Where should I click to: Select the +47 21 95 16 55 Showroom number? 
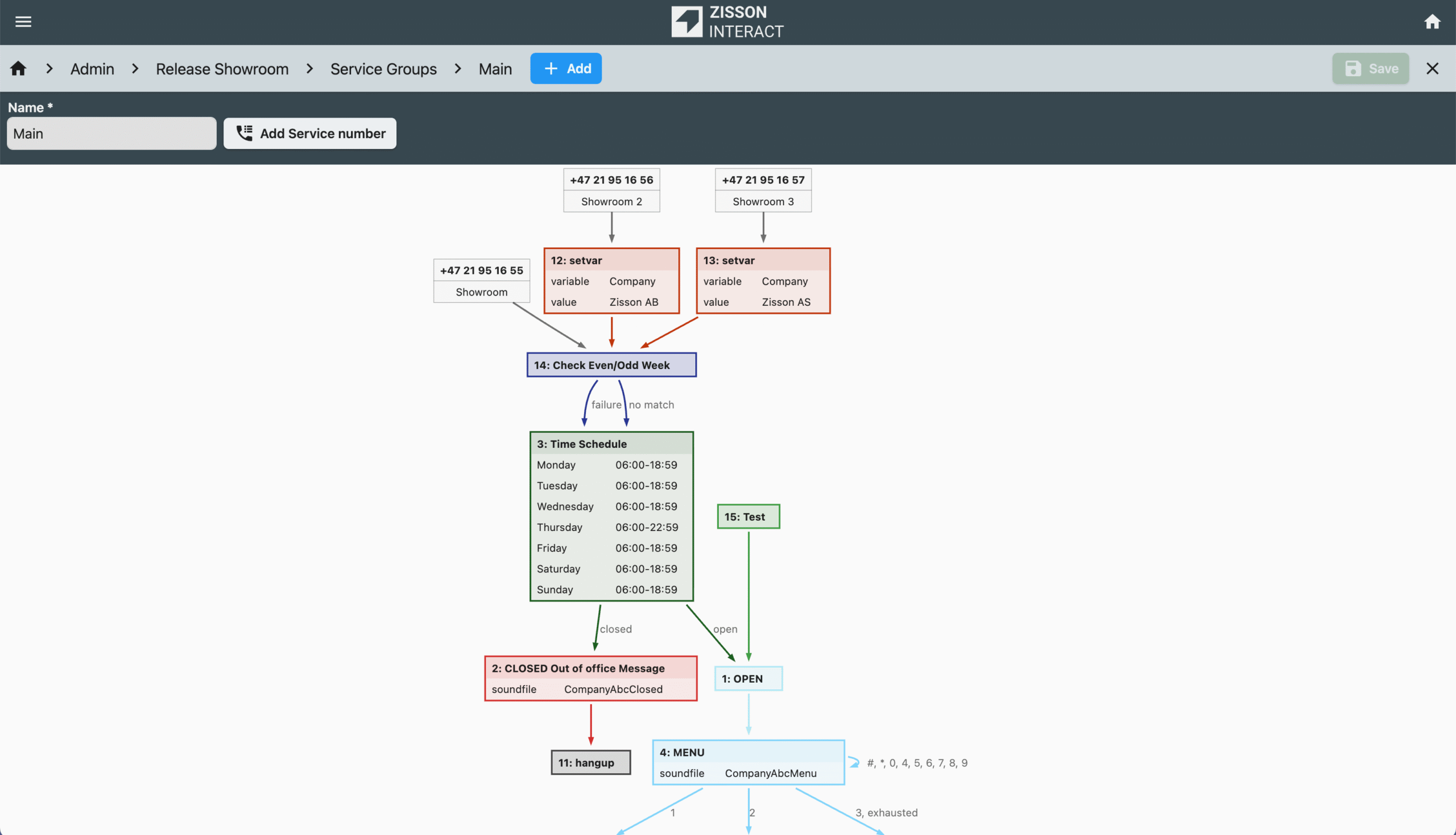[481, 281]
